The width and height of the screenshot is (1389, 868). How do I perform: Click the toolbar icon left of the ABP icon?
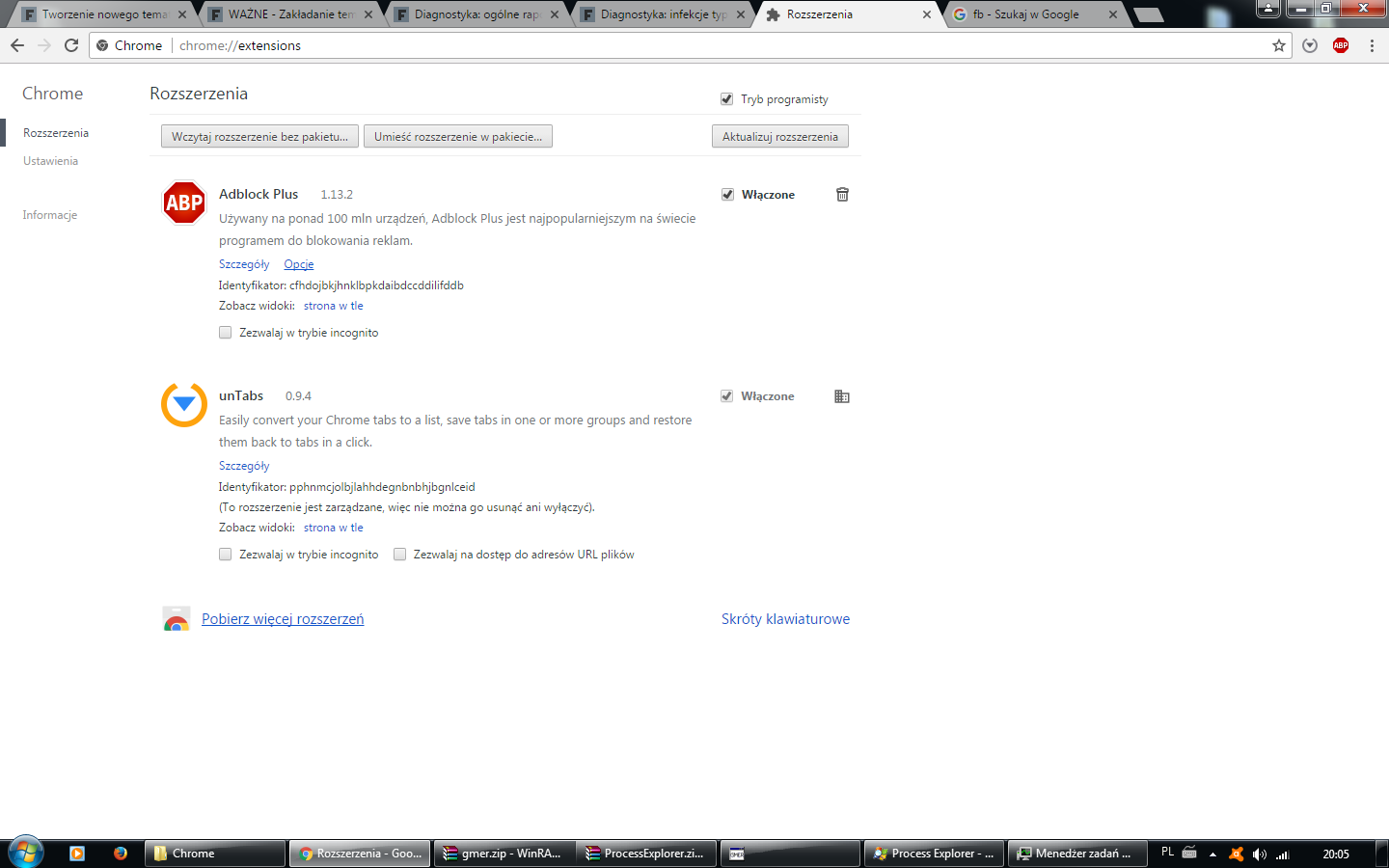point(1310,45)
